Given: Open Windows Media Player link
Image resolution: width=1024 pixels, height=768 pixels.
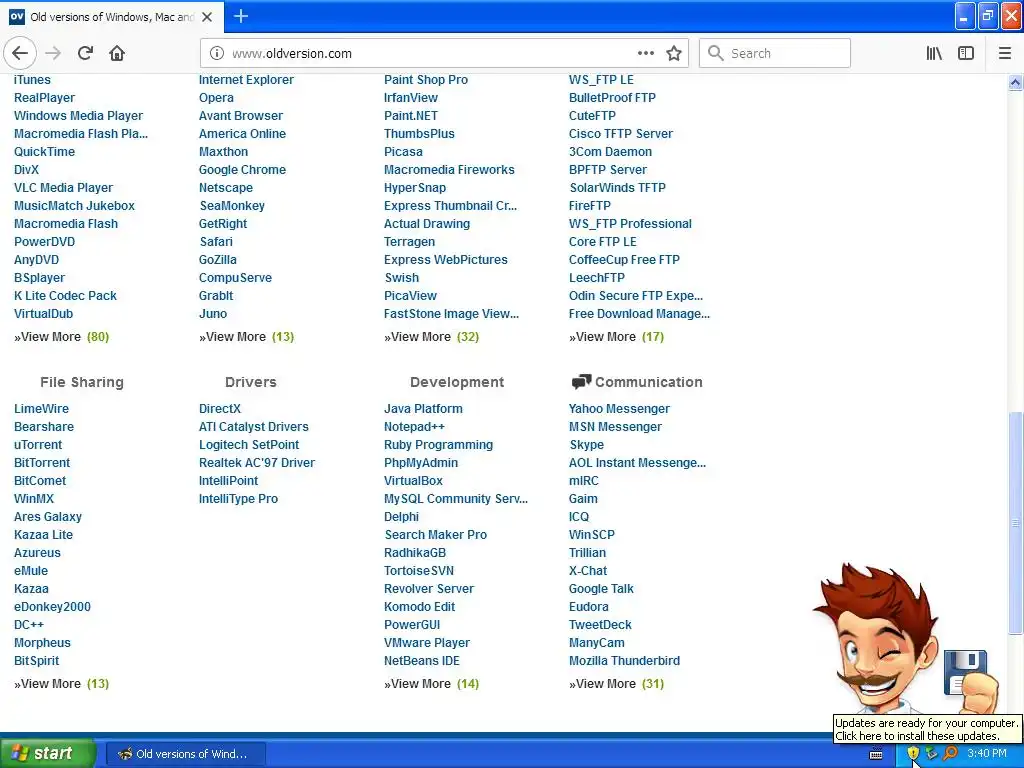Looking at the screenshot, I should click(78, 116).
